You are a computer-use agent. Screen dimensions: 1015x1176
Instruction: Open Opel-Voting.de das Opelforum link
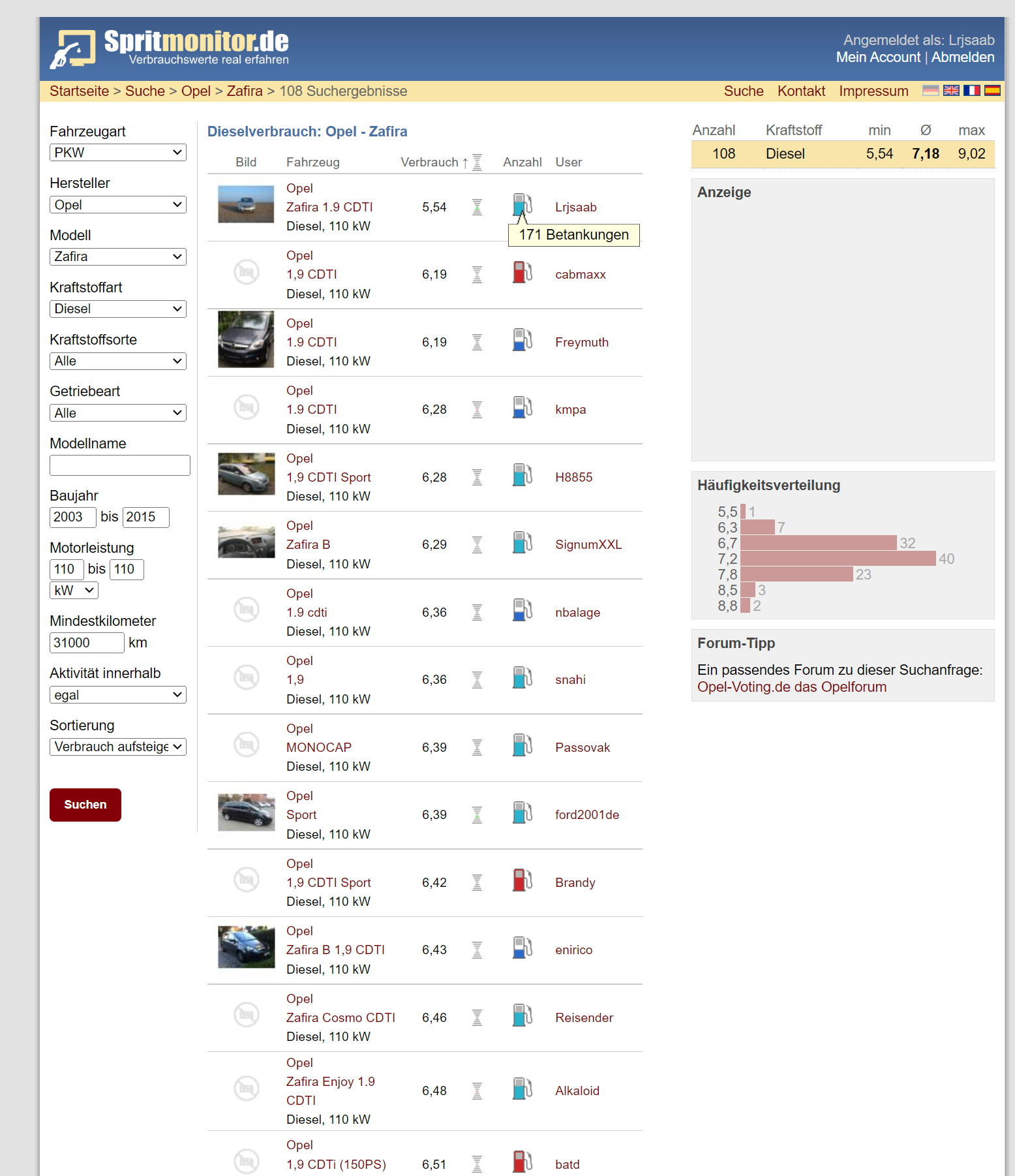[792, 687]
